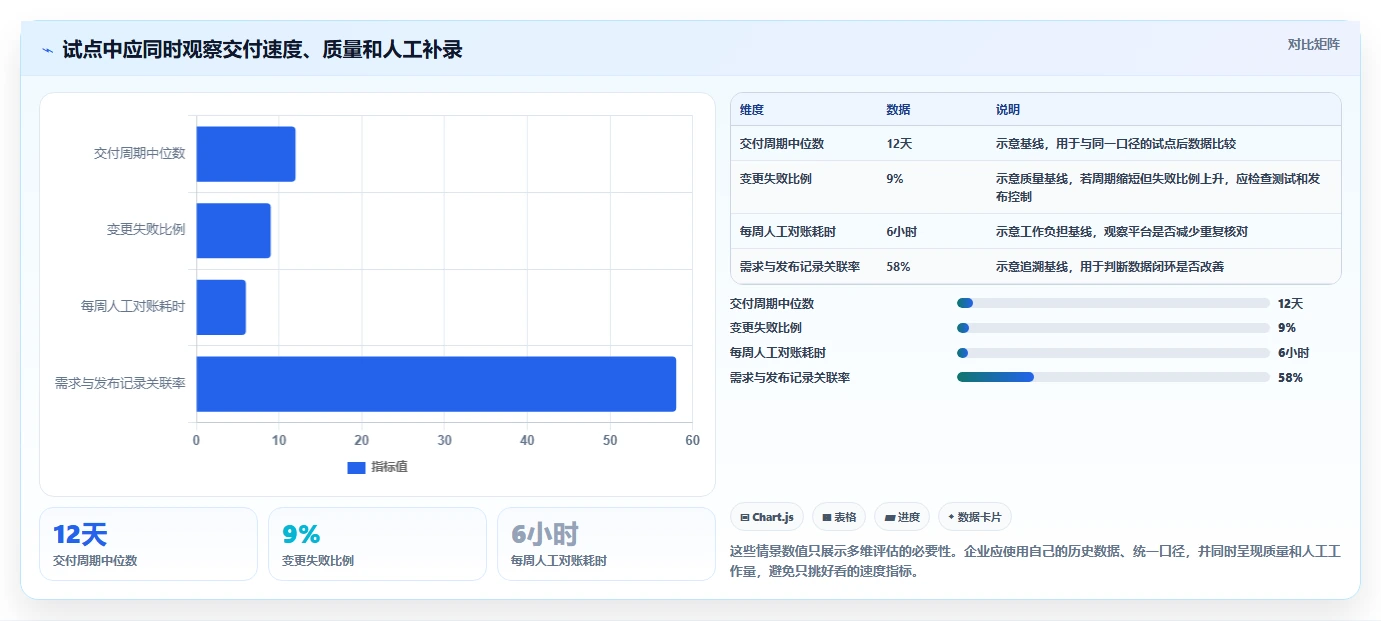Viewport: 1381px width, 621px height.
Task: Select the 进度 tag chip
Action: [x=902, y=517]
